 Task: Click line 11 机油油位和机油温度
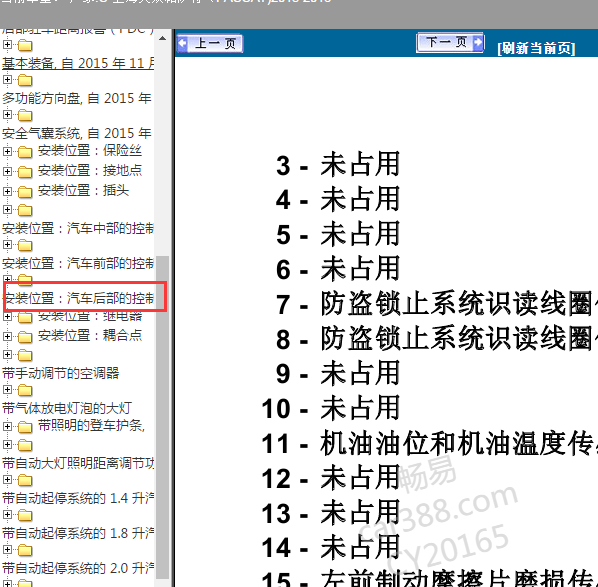(x=429, y=444)
